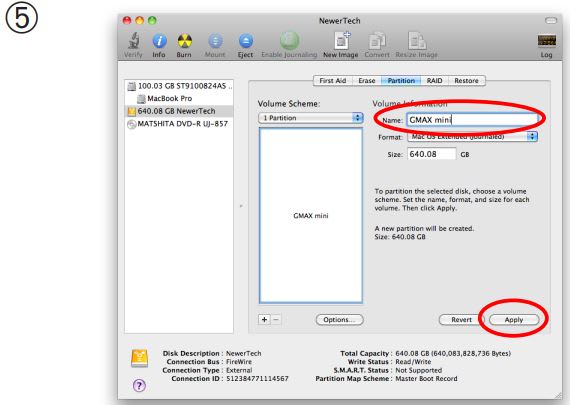Select the GMAX mini partition block

(x=311, y=216)
